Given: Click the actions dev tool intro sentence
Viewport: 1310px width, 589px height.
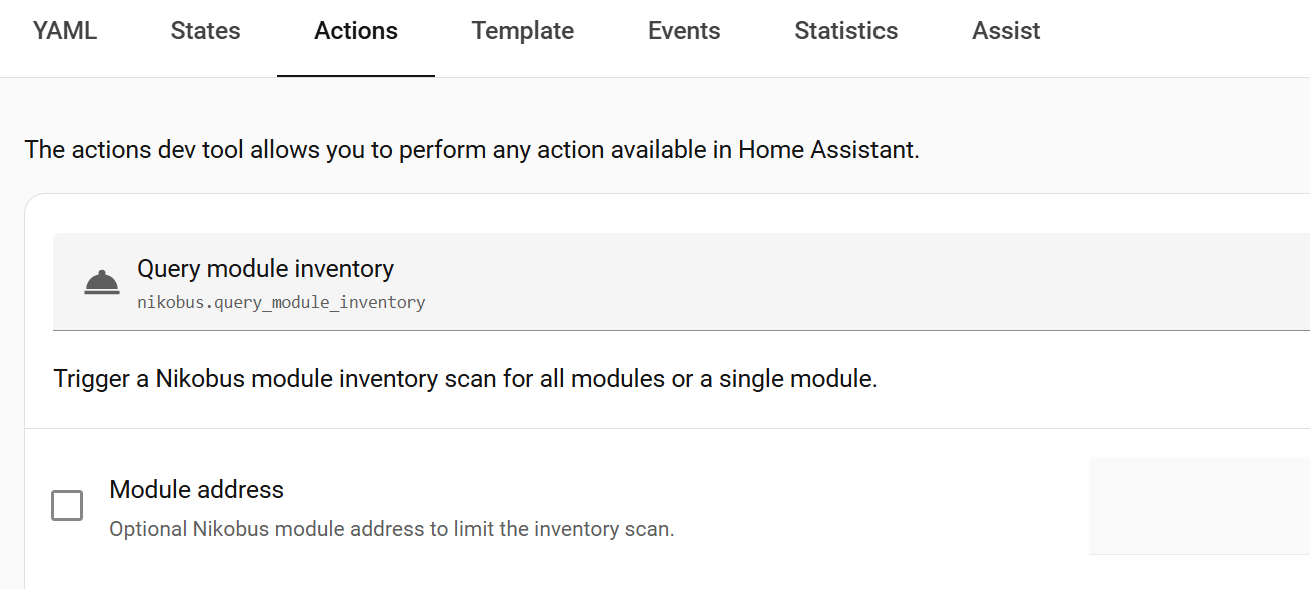Looking at the screenshot, I should click(x=471, y=150).
